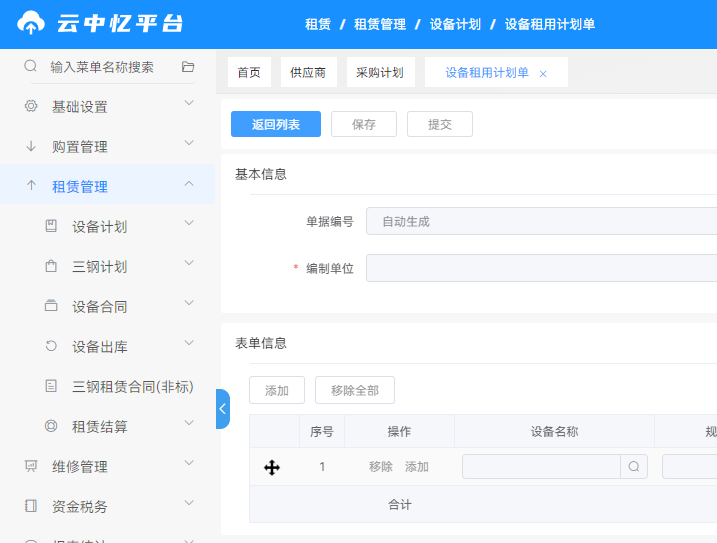This screenshot has width=717, height=543.
Task: Click the icon next to 资金税务
Action: (x=31, y=506)
